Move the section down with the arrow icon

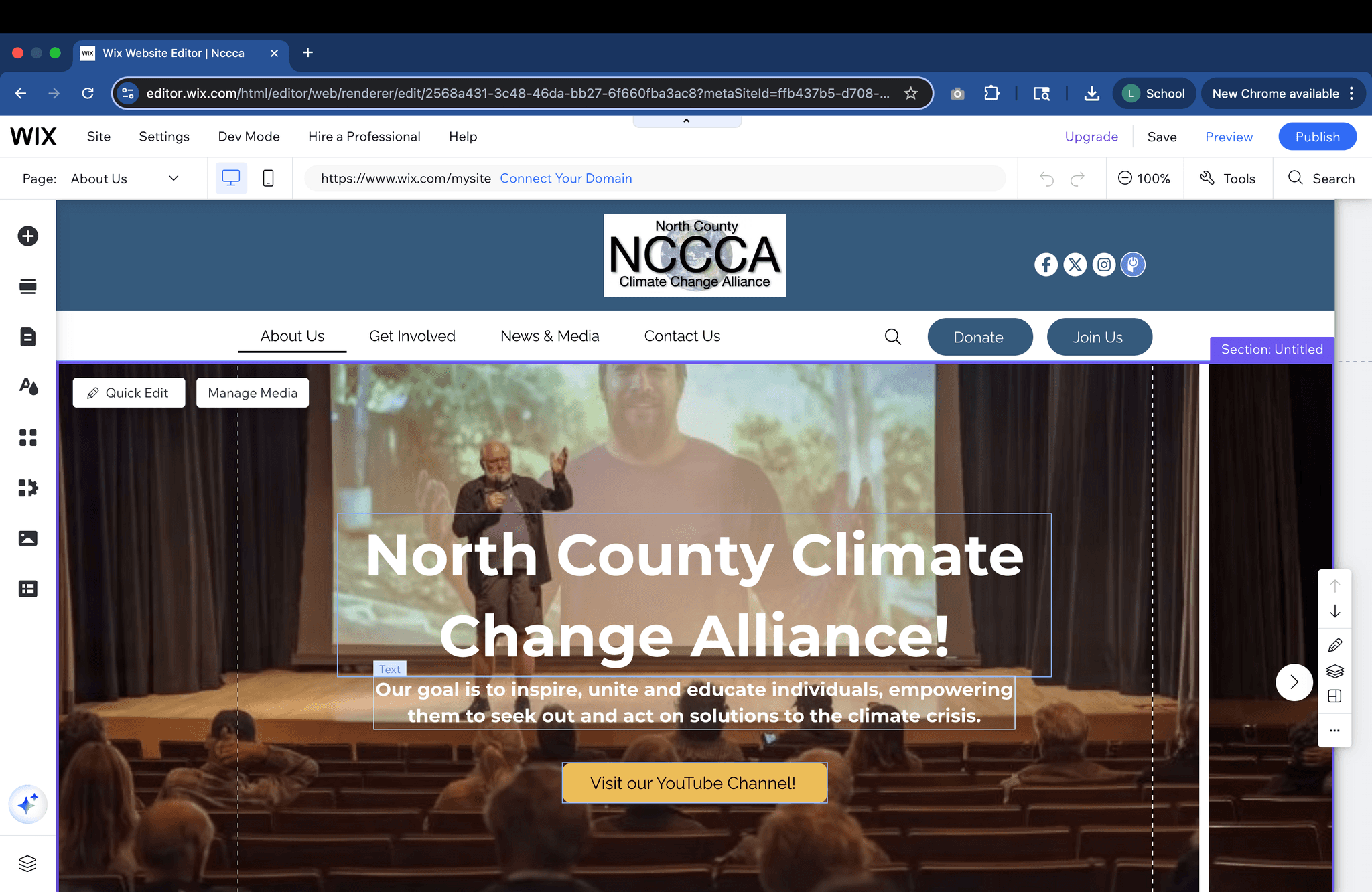(1334, 612)
